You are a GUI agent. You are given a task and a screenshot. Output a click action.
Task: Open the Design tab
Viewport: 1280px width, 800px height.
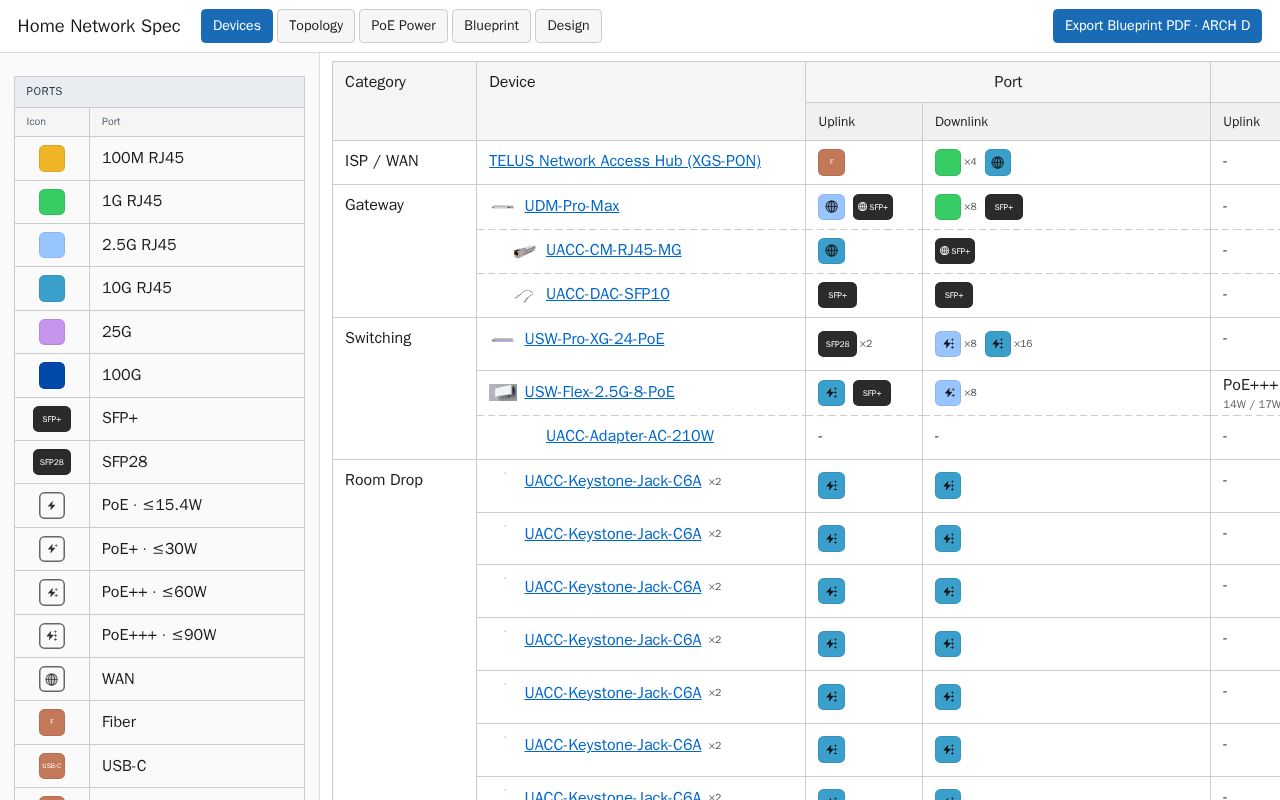(568, 26)
